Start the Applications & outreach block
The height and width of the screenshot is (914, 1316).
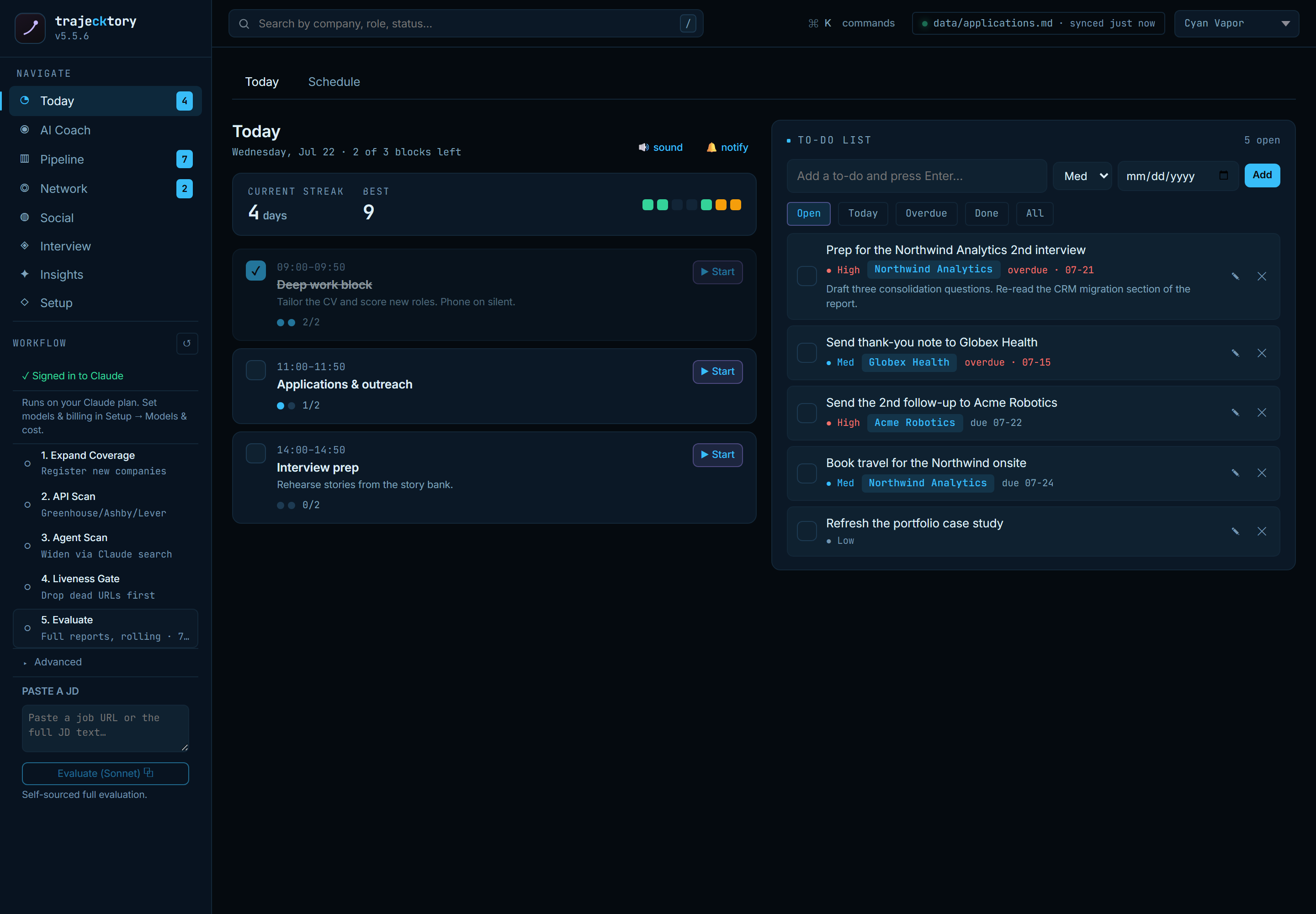coord(717,372)
